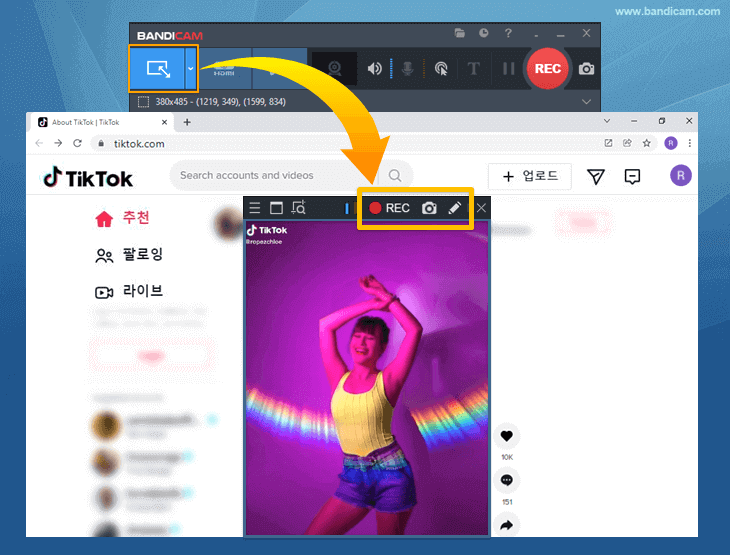The height and width of the screenshot is (555, 730).
Task: Start recording with the big round REC button
Action: pos(548,68)
